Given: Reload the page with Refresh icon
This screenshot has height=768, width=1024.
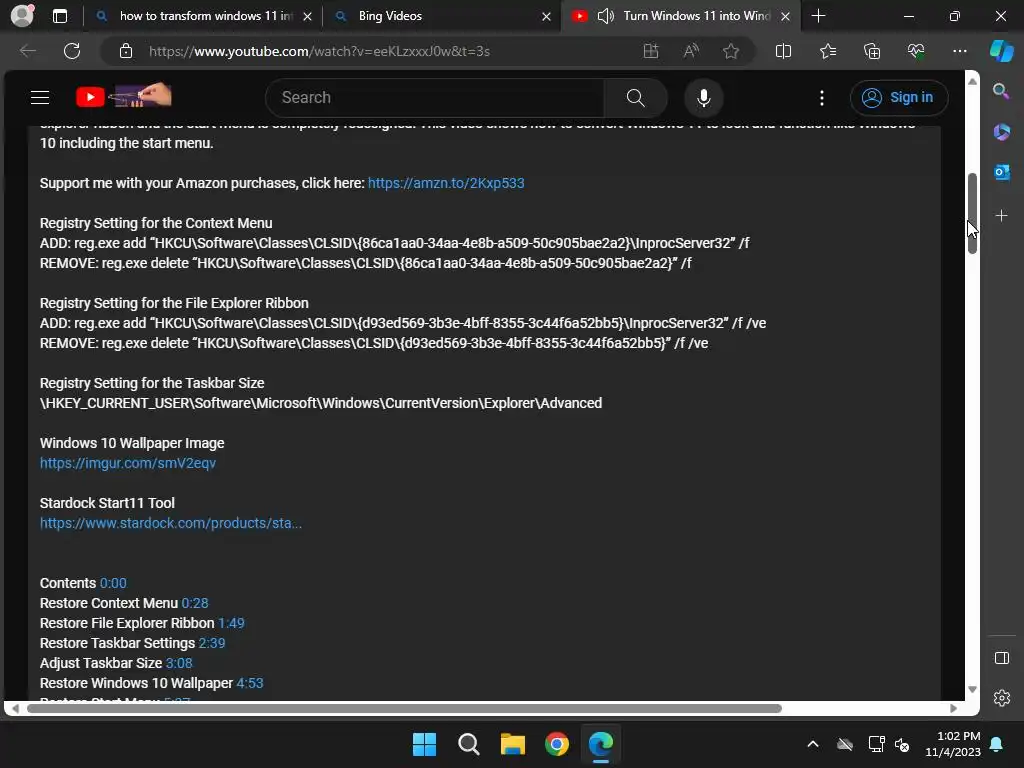Looking at the screenshot, I should pos(72,51).
